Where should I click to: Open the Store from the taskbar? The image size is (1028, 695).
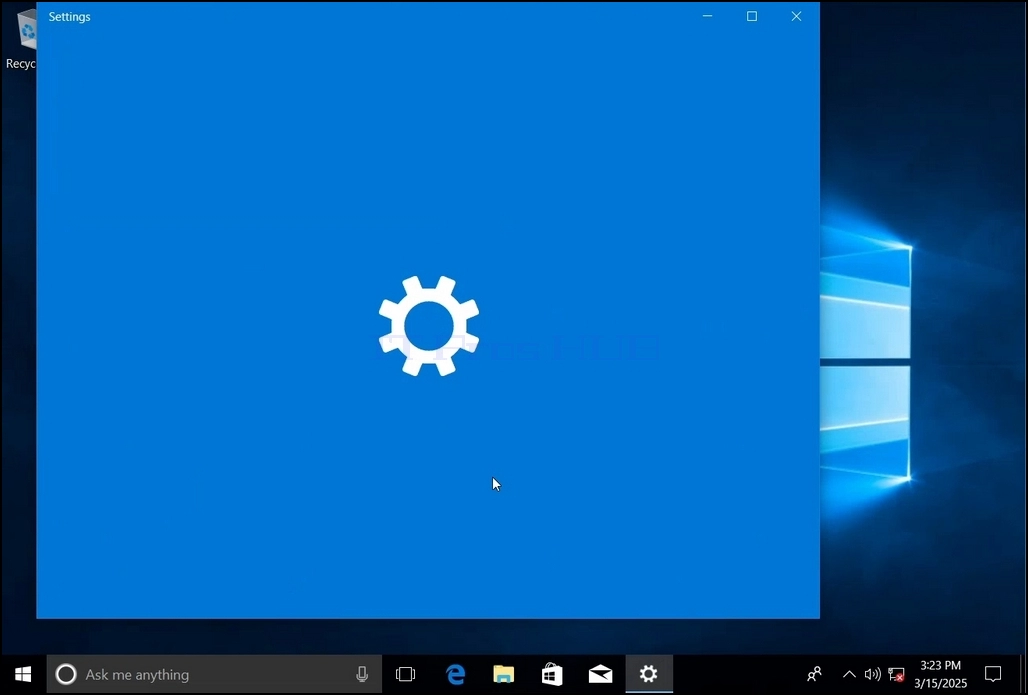click(x=552, y=674)
